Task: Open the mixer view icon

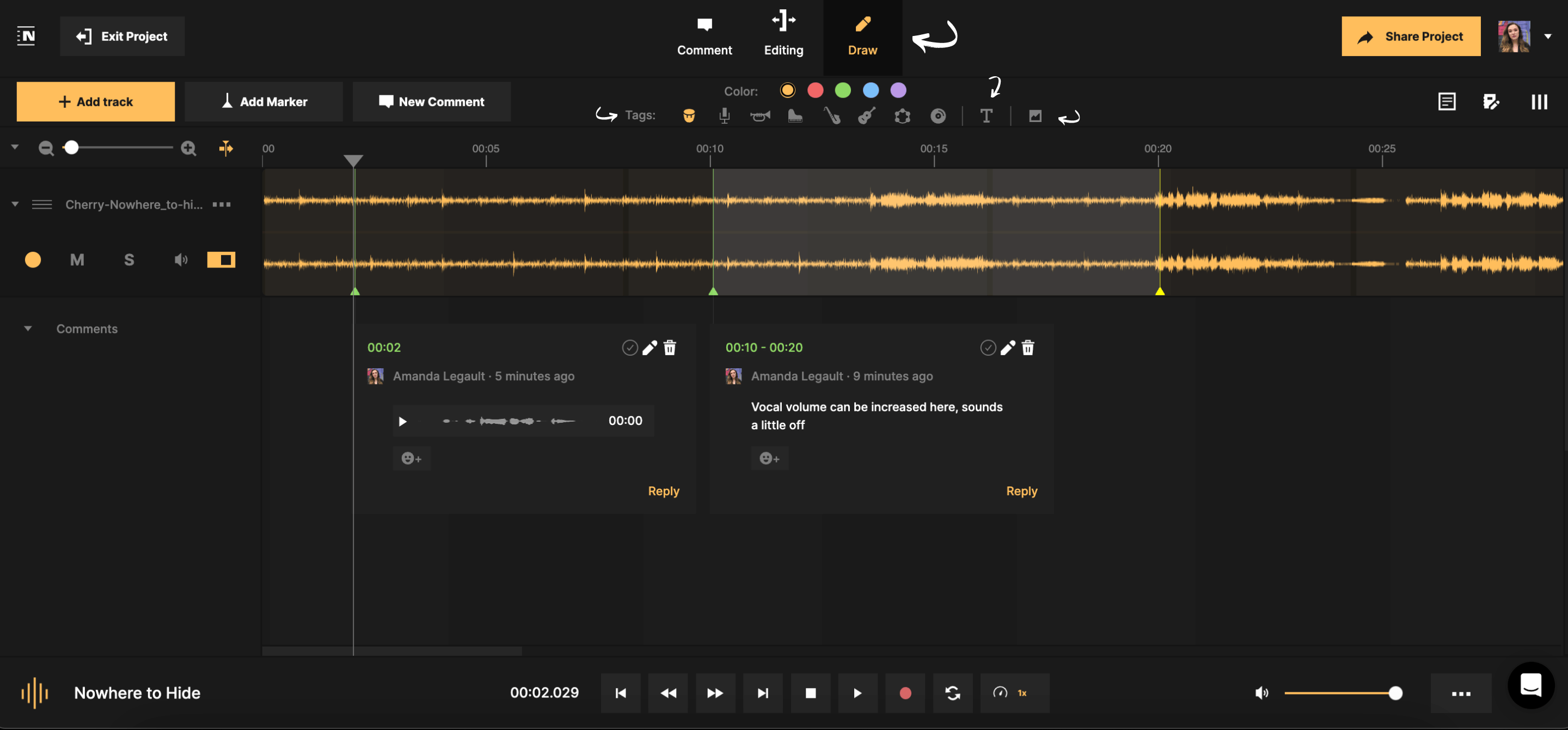Action: click(x=1539, y=101)
